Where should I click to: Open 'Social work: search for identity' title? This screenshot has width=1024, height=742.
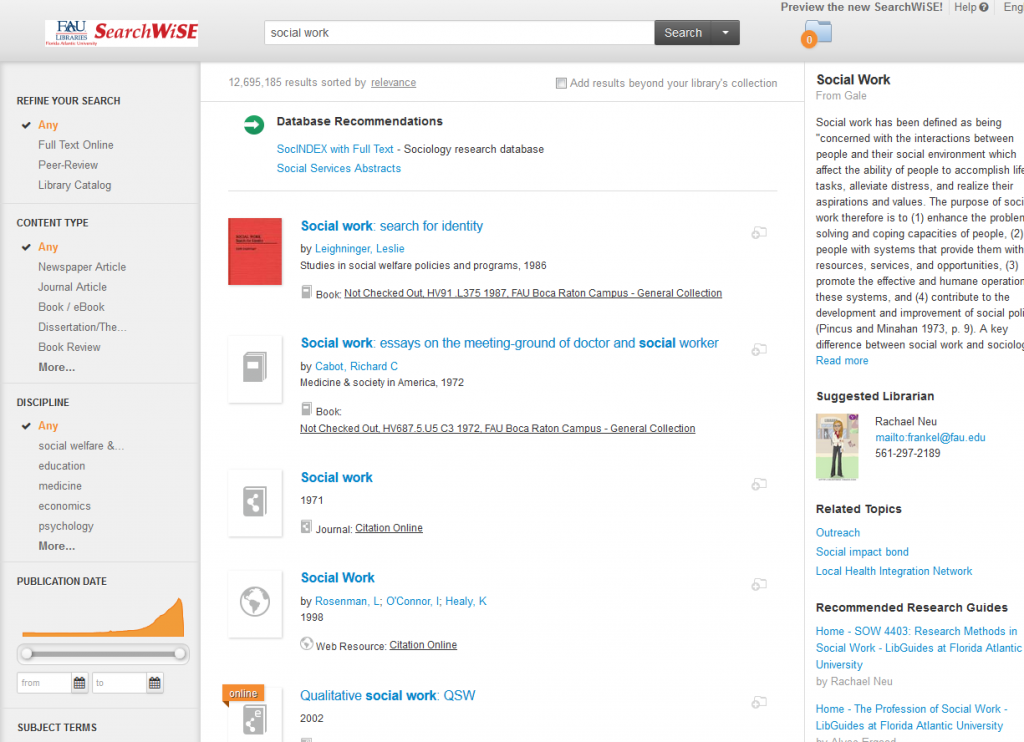[x=392, y=226]
